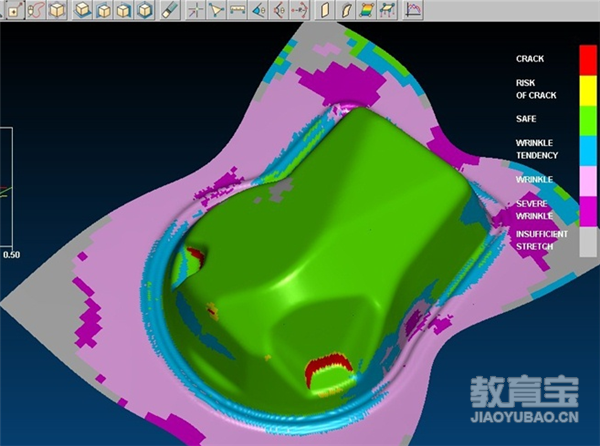The image size is (600, 446).
Task: Click the light pink WRINKLE legend color
Action: pos(588,181)
